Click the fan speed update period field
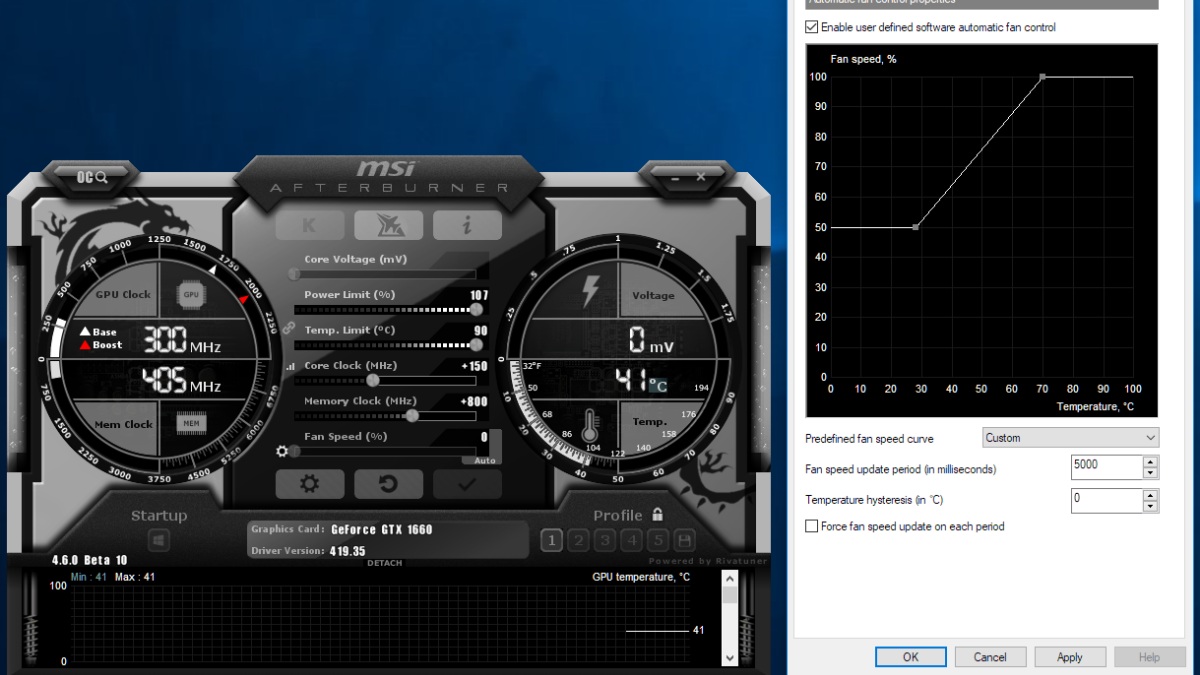 click(x=1106, y=467)
